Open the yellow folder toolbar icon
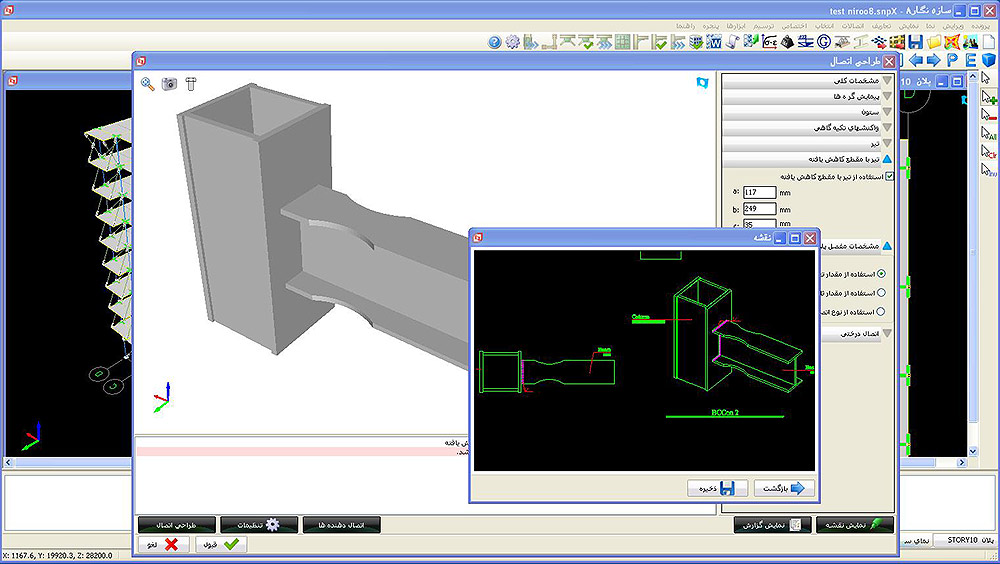Screen dimensions: 1000x564 tap(934, 43)
